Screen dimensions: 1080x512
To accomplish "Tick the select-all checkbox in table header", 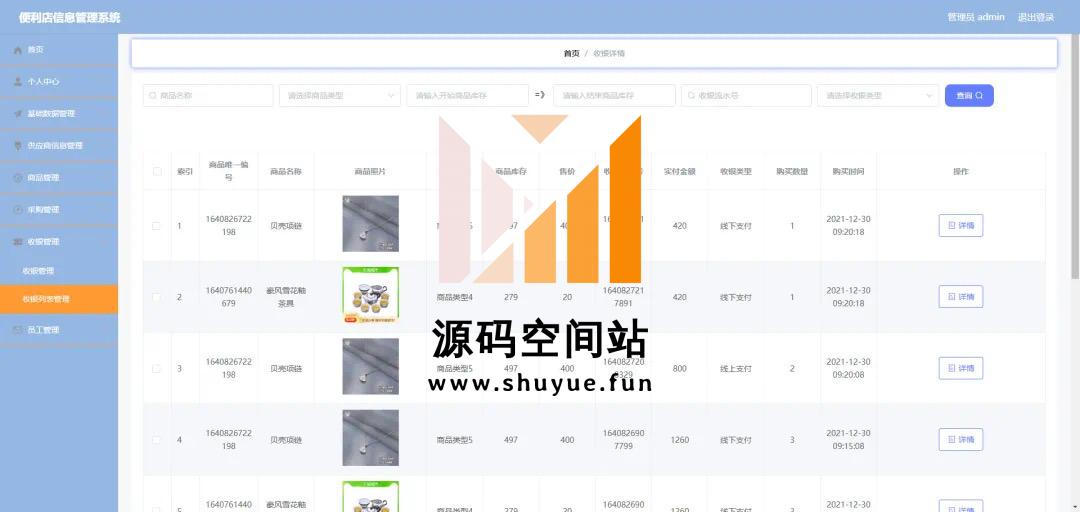I will click(156, 172).
